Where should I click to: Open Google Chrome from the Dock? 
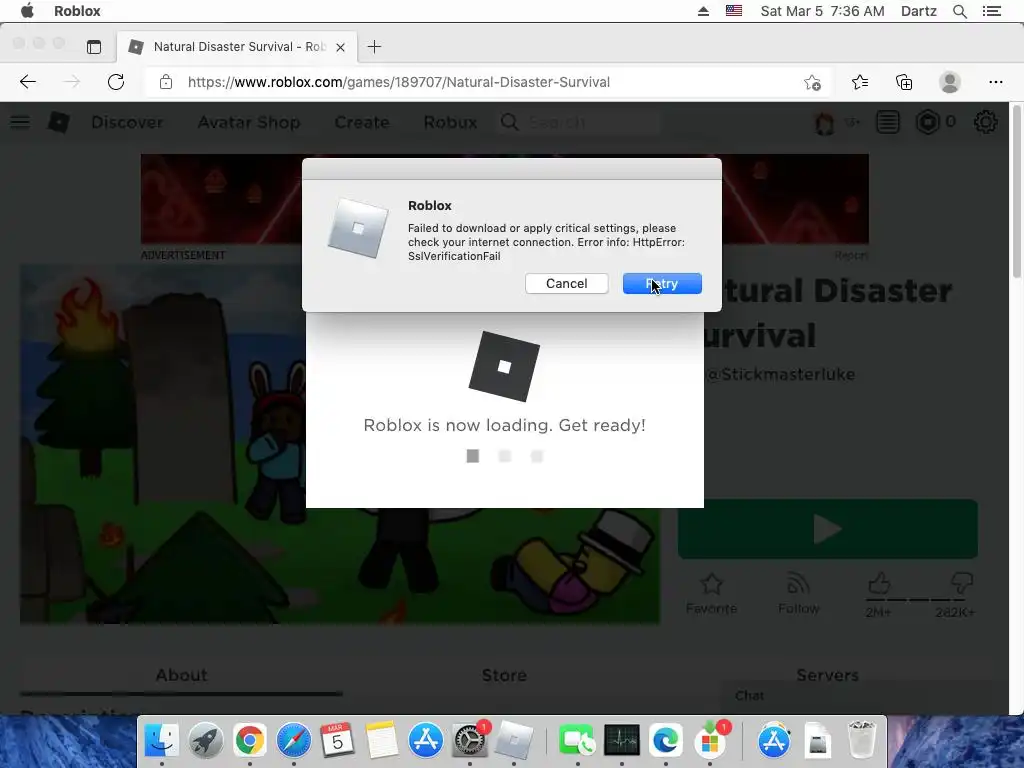249,741
